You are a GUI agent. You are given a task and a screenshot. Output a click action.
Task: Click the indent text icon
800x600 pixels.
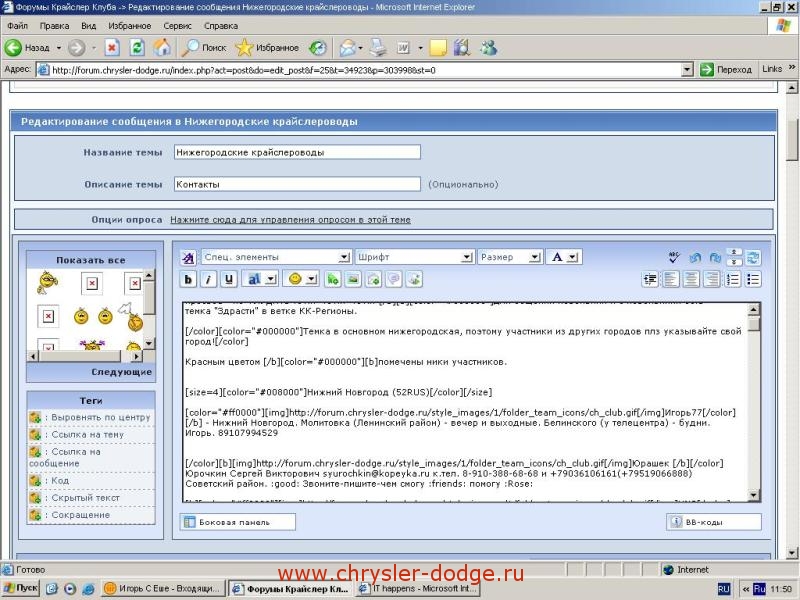point(650,279)
